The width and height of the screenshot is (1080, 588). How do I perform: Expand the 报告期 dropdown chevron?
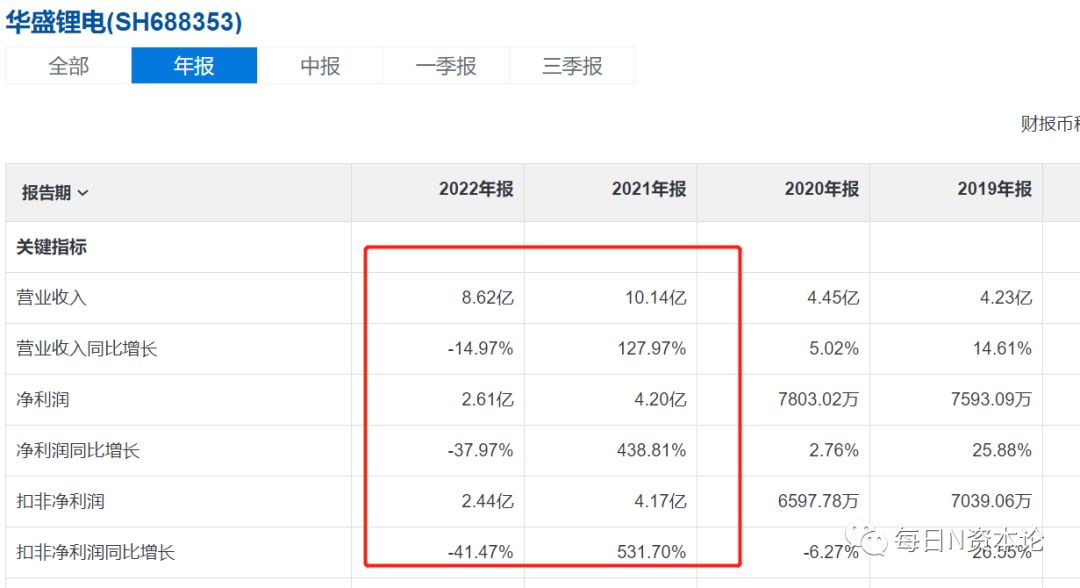coord(83,193)
